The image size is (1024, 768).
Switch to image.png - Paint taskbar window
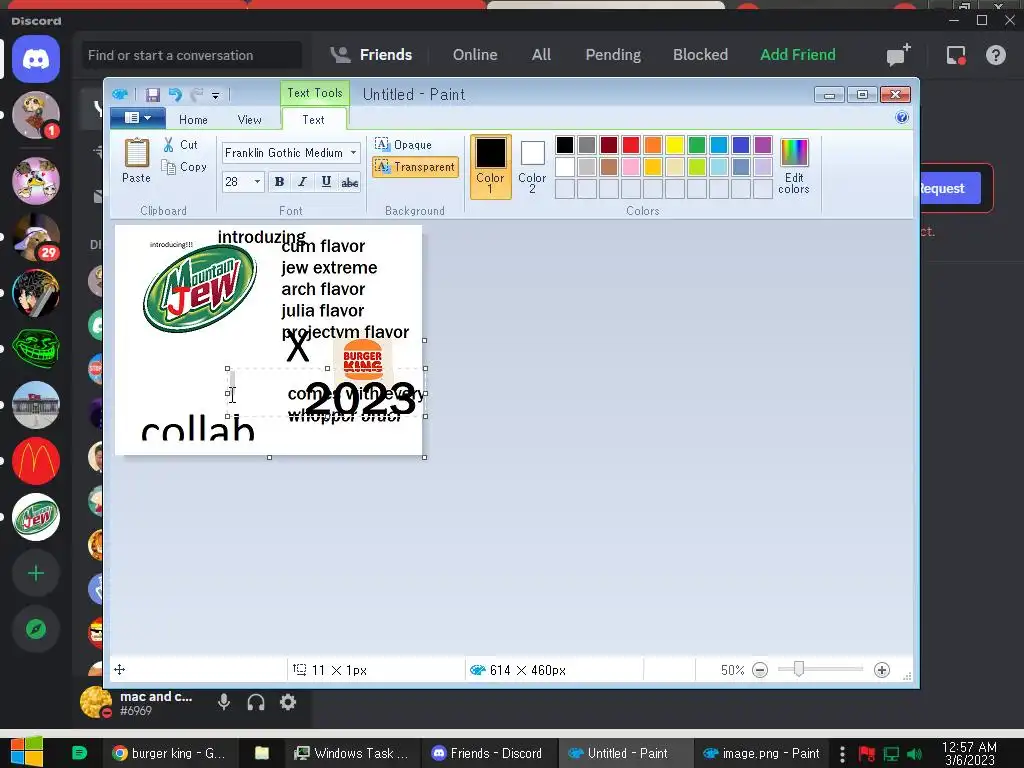tap(761, 754)
